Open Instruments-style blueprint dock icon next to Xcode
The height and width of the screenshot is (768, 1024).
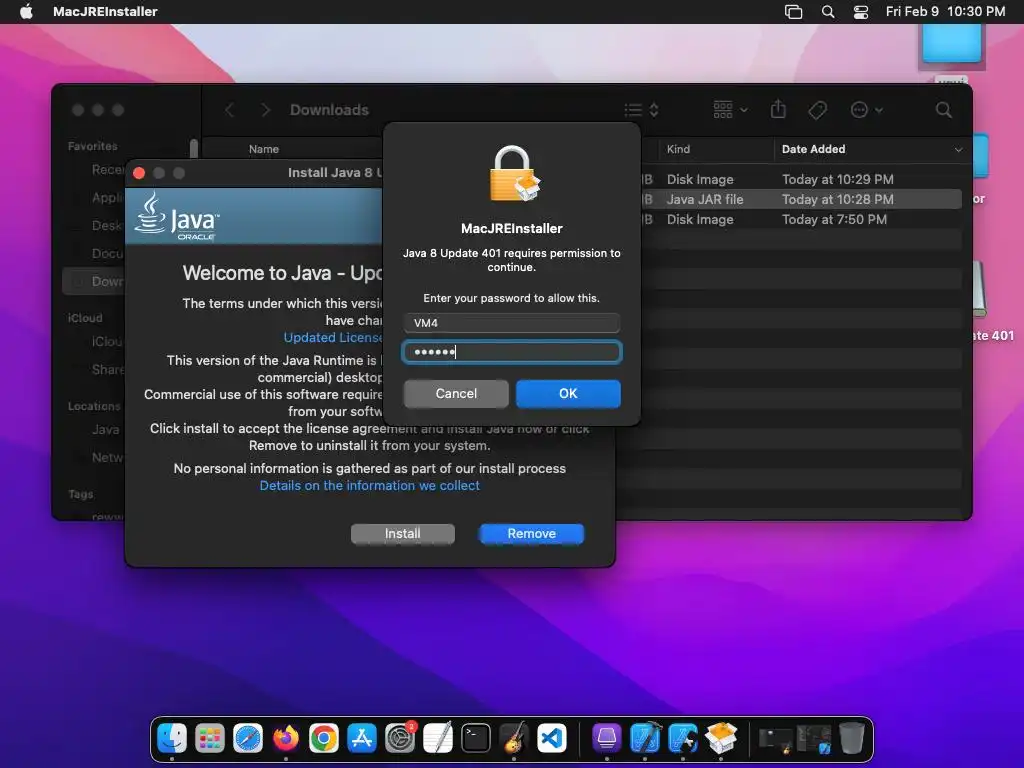click(683, 739)
